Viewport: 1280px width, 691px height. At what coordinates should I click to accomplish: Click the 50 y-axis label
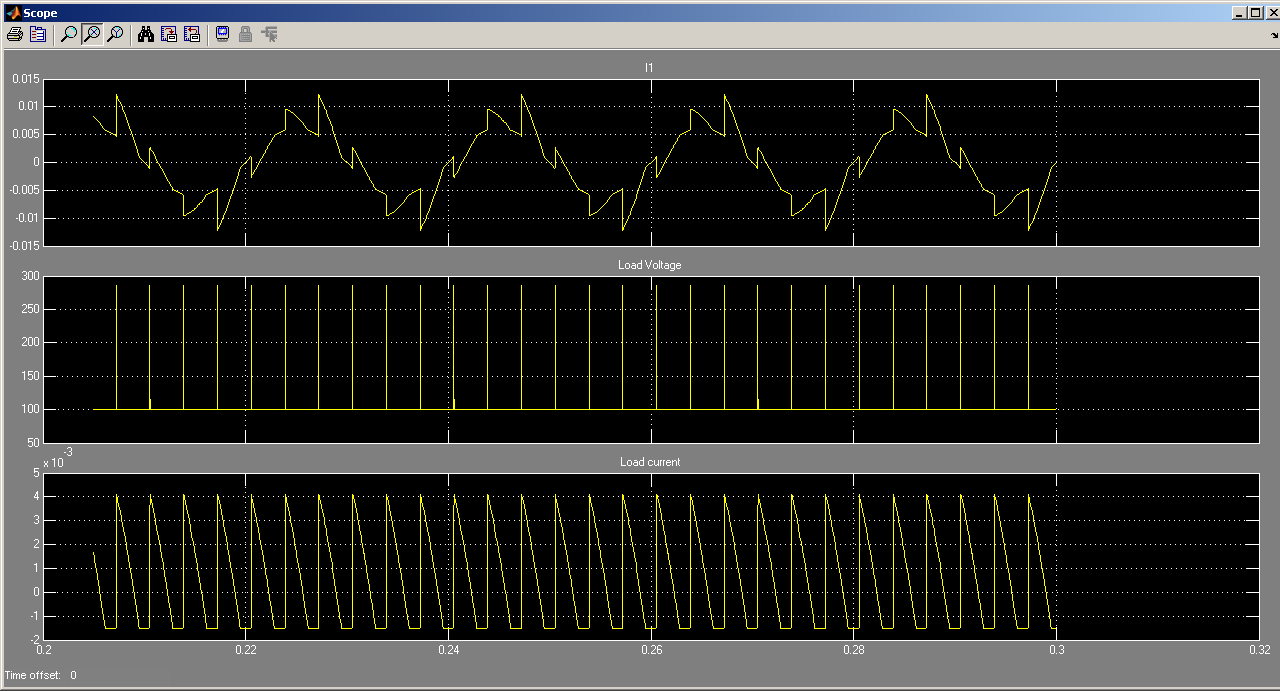(32, 443)
